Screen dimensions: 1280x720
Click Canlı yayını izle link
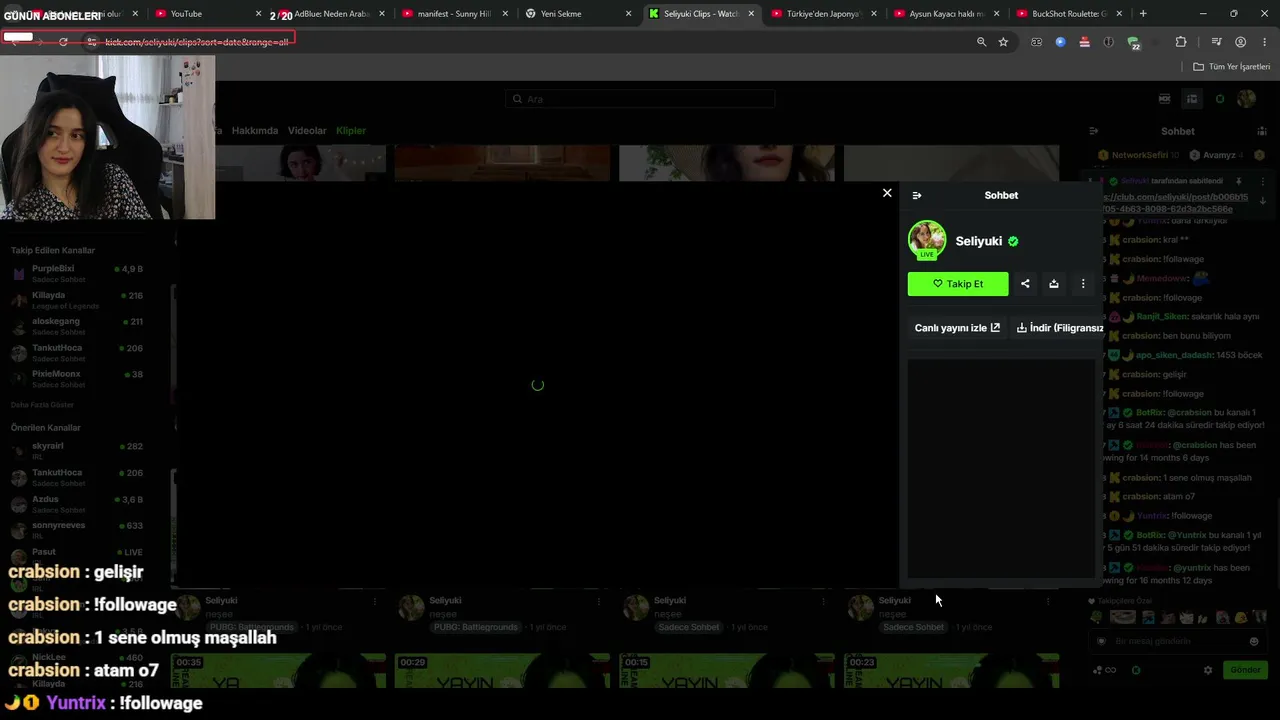tap(957, 328)
